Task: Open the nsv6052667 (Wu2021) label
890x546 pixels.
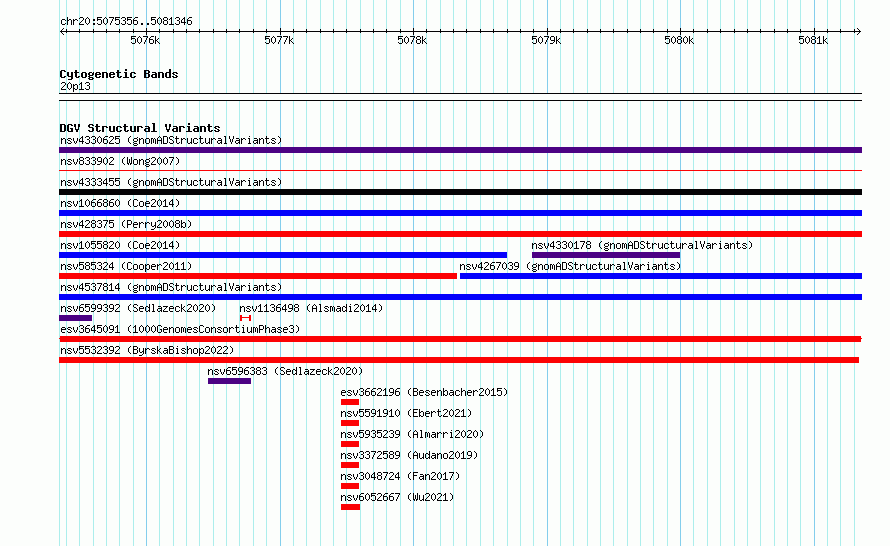Action: (397, 497)
